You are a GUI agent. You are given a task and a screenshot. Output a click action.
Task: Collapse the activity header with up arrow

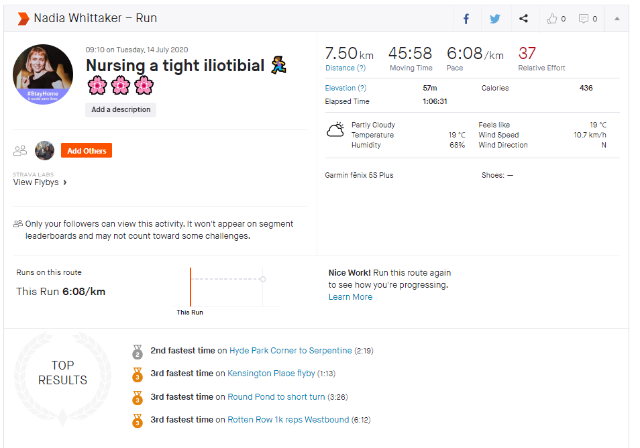pyautogui.click(x=617, y=18)
